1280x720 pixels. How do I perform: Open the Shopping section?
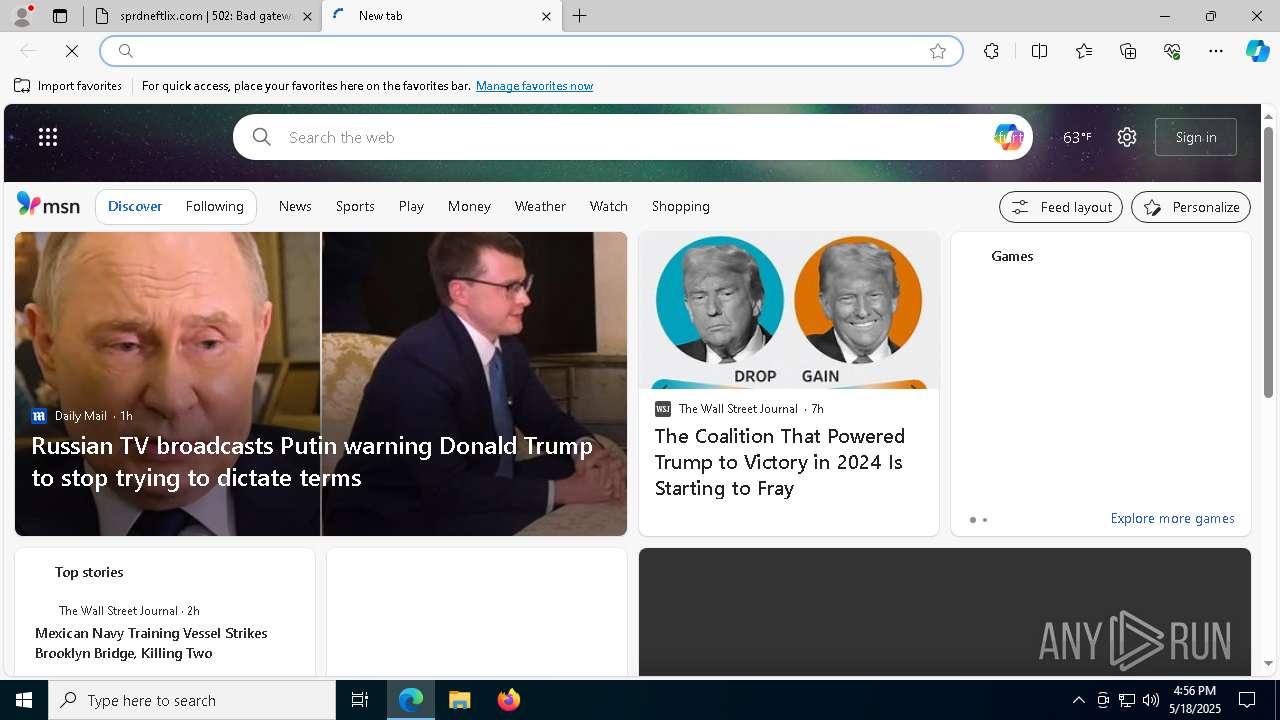681,206
